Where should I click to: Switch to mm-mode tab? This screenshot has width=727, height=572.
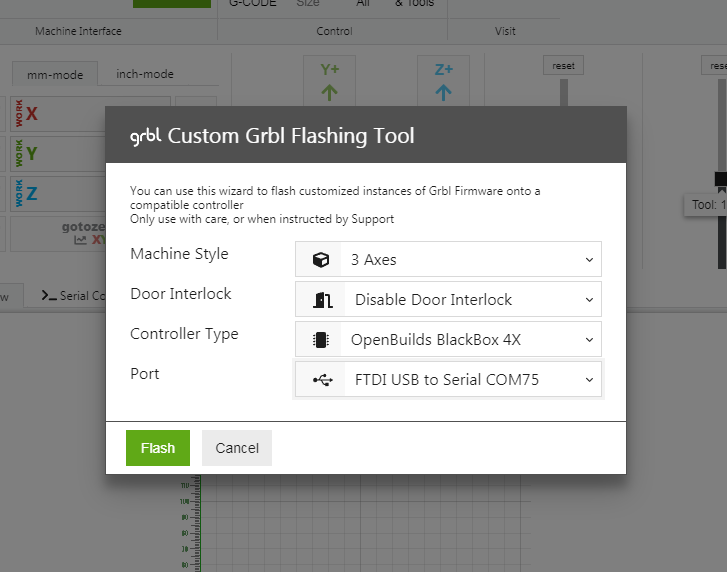pyautogui.click(x=54, y=74)
